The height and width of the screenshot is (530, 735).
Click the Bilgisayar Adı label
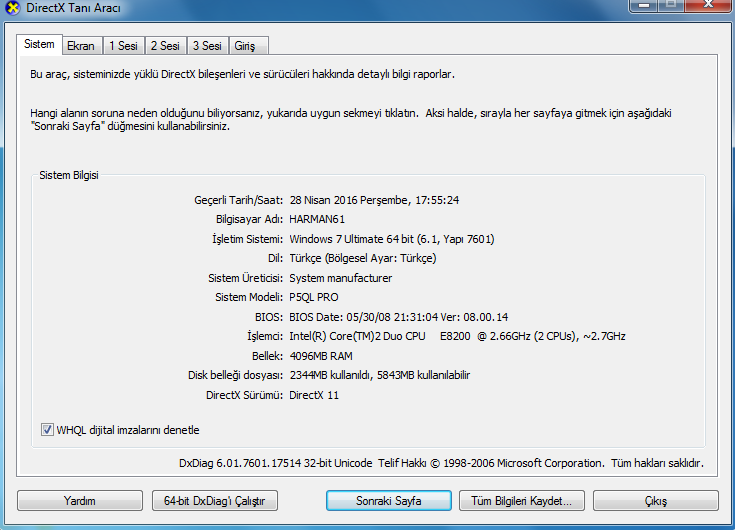(x=249, y=219)
